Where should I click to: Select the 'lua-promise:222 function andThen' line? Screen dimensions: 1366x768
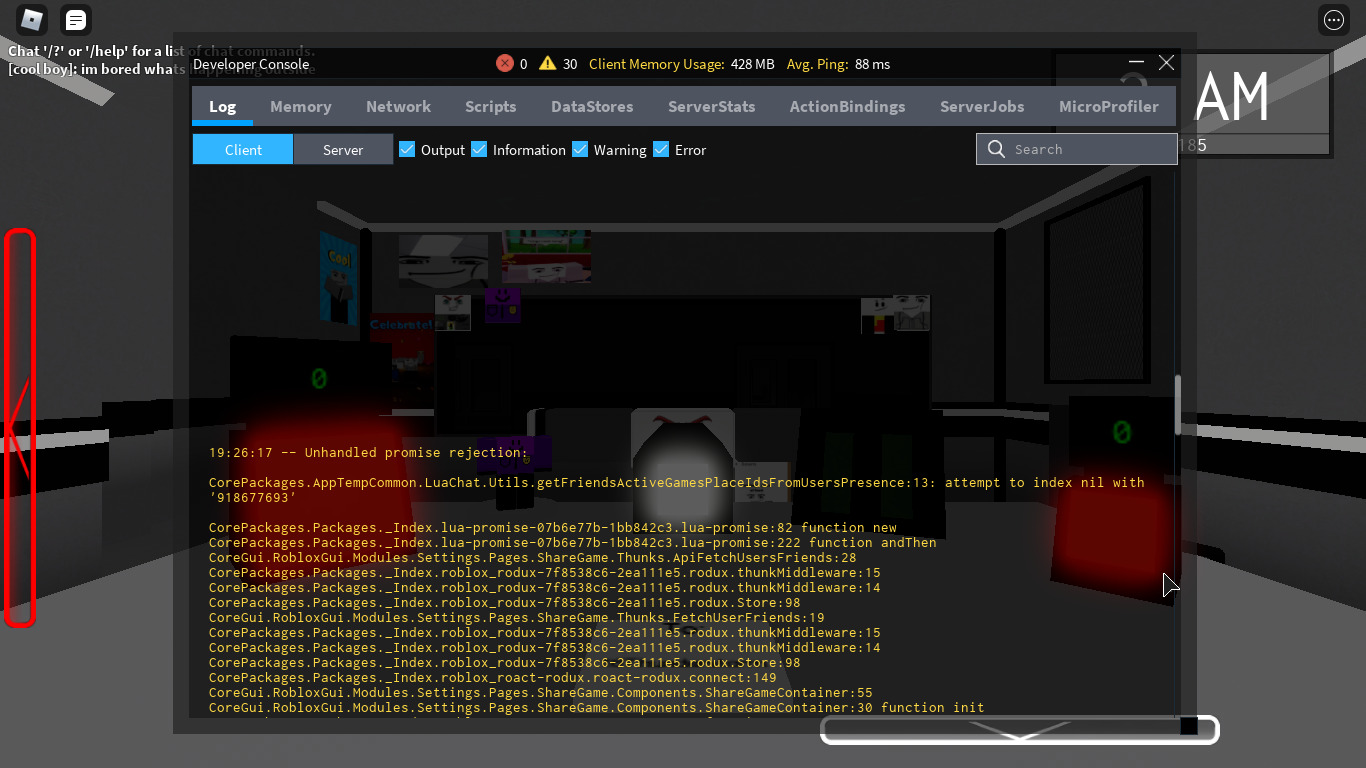[x=573, y=543]
